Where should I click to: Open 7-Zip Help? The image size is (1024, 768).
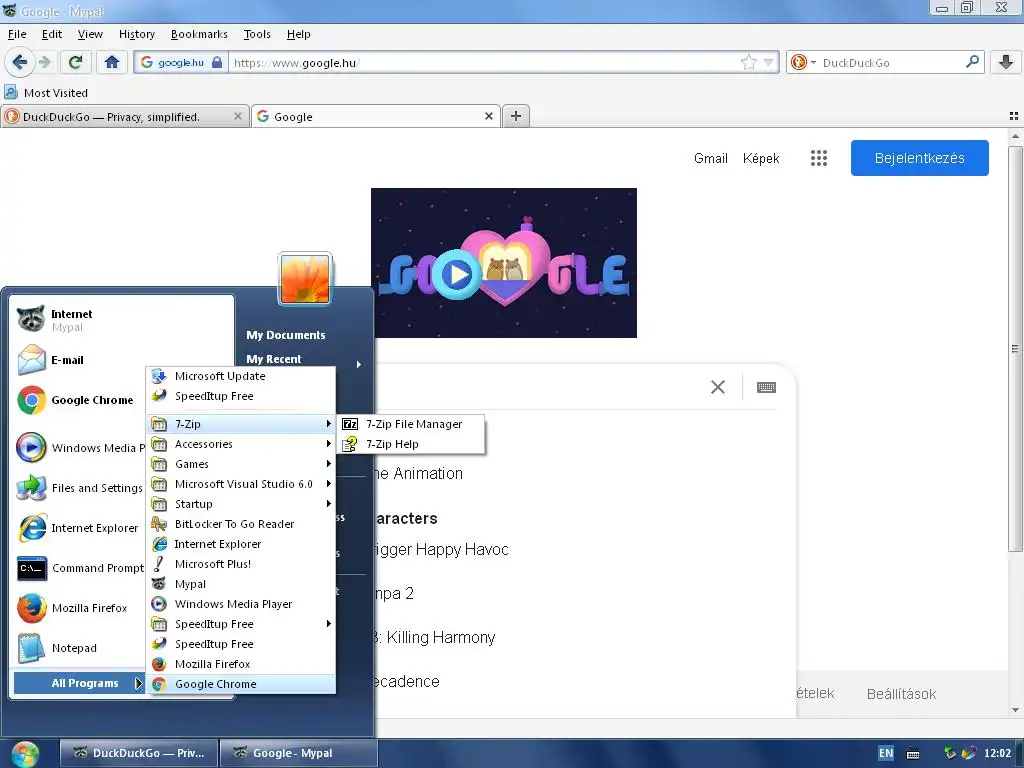(411, 444)
